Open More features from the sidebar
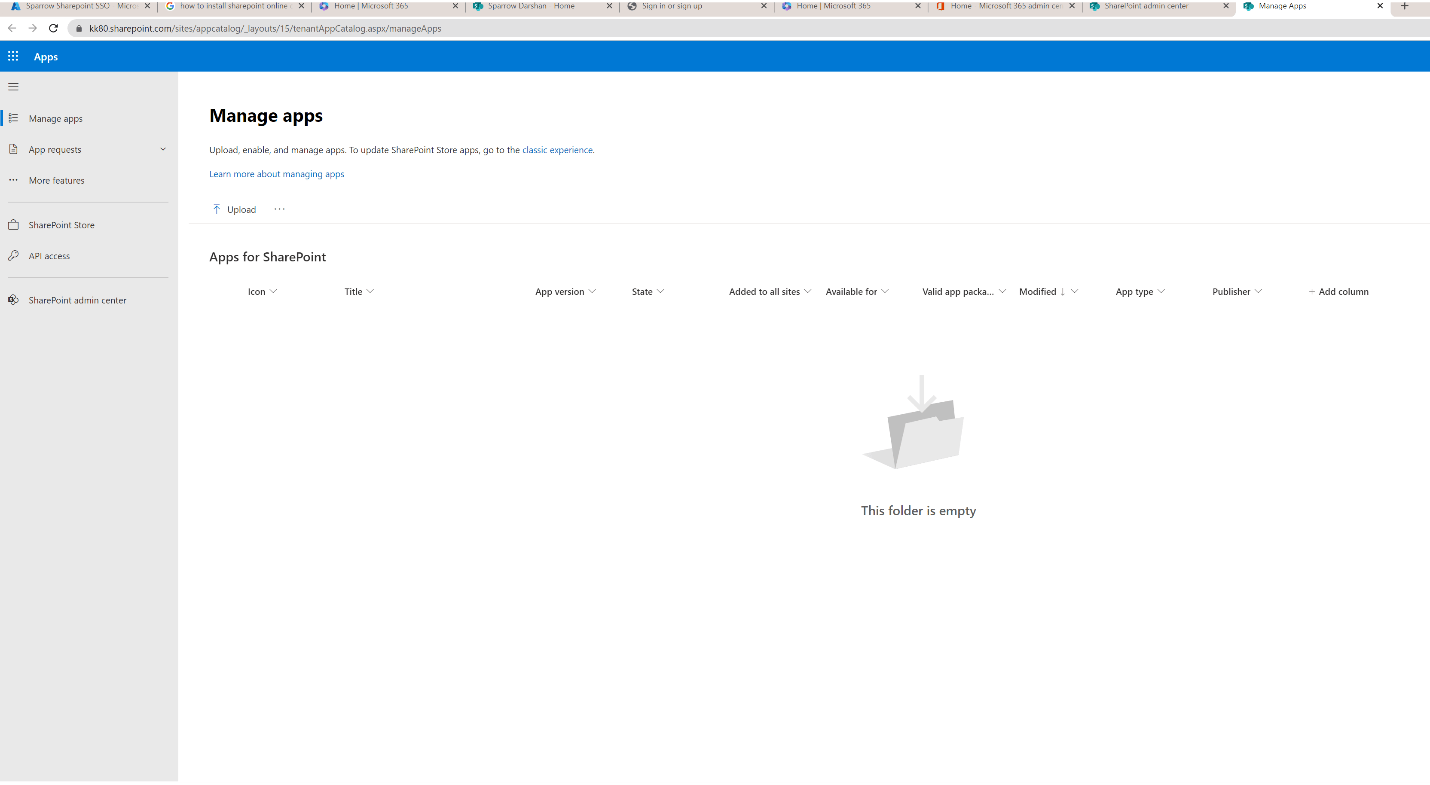 click(55, 180)
